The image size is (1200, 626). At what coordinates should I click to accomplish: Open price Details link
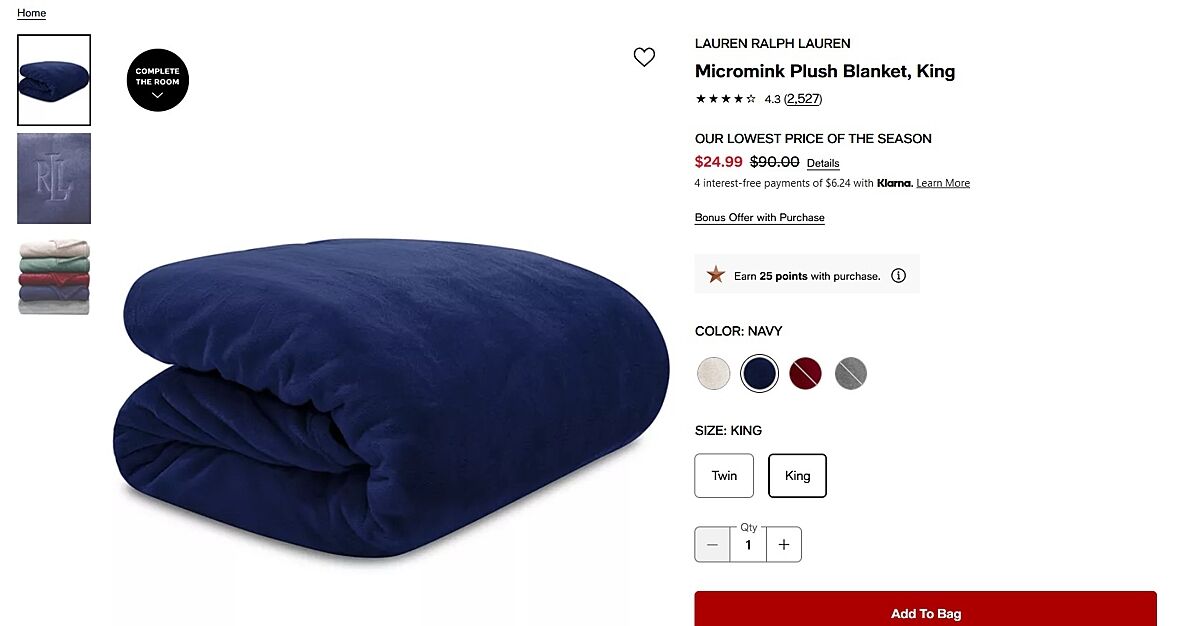pyautogui.click(x=823, y=163)
